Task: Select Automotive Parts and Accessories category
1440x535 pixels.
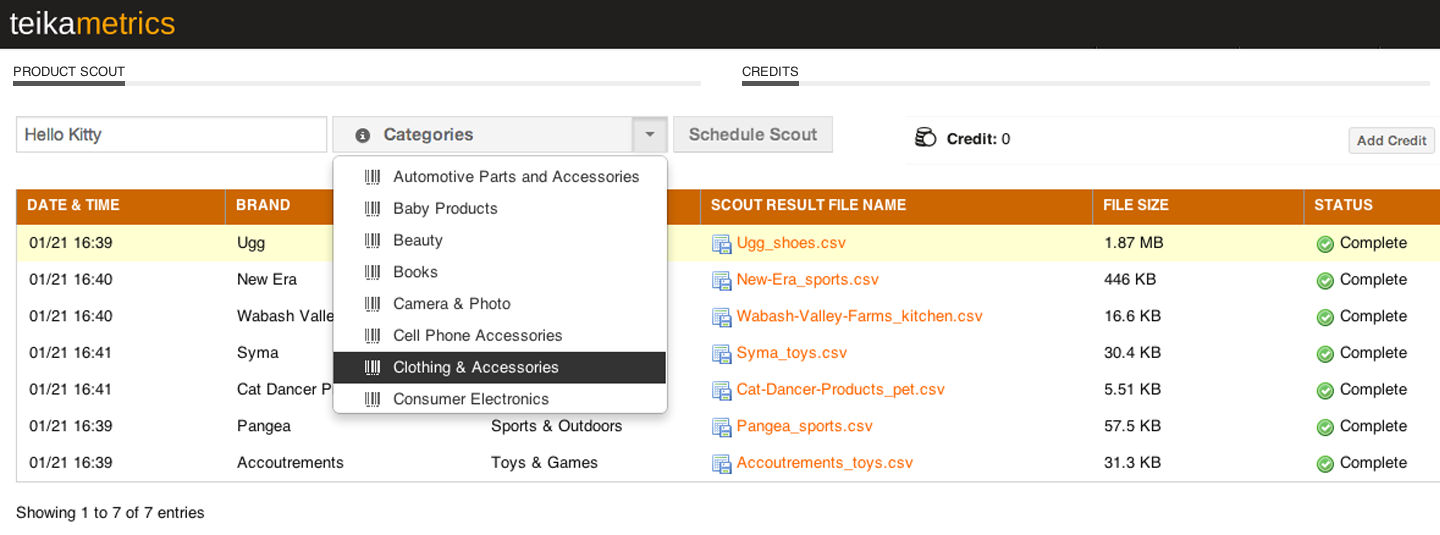Action: click(x=500, y=177)
